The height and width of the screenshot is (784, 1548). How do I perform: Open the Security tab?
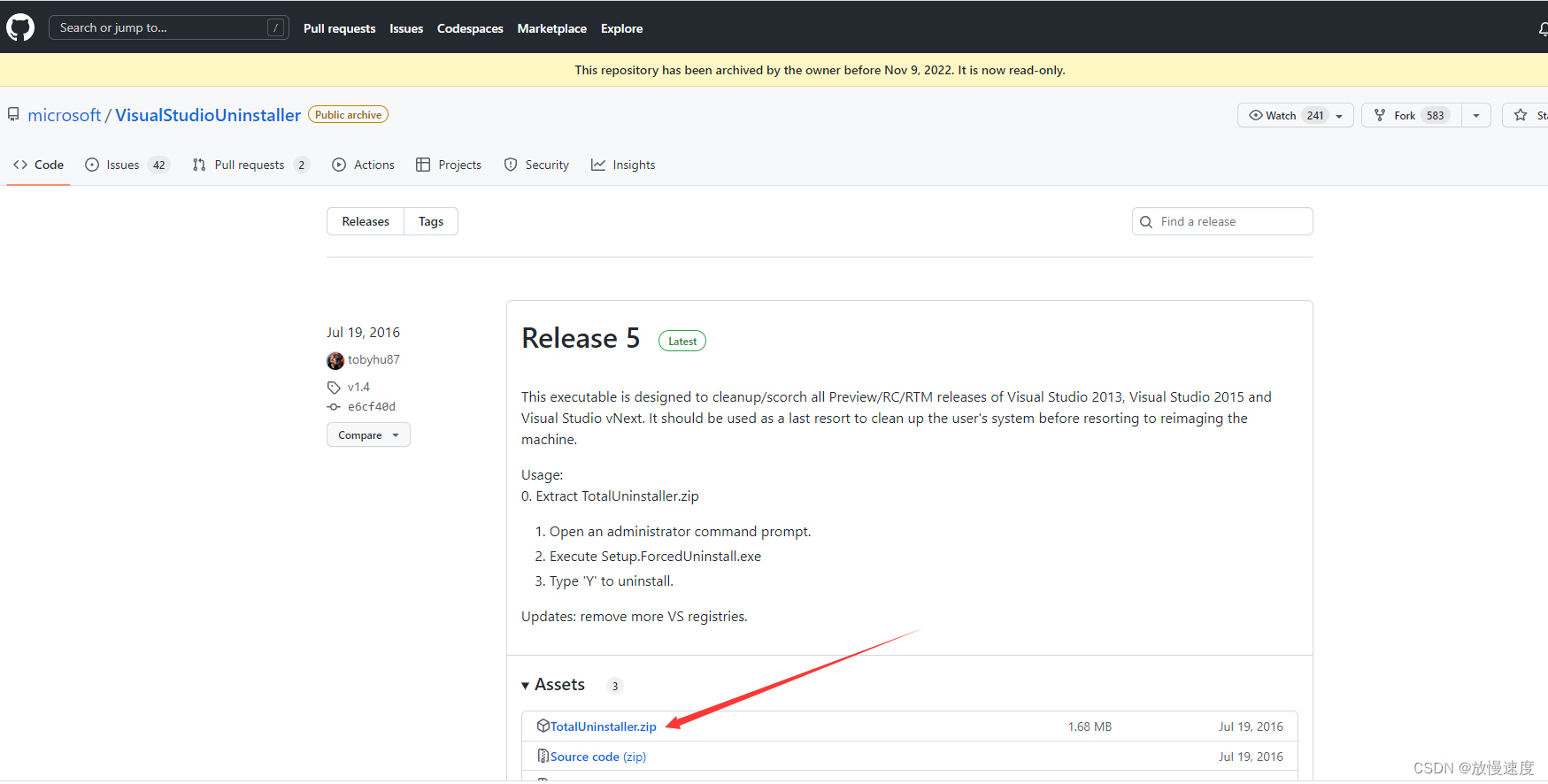click(x=536, y=165)
